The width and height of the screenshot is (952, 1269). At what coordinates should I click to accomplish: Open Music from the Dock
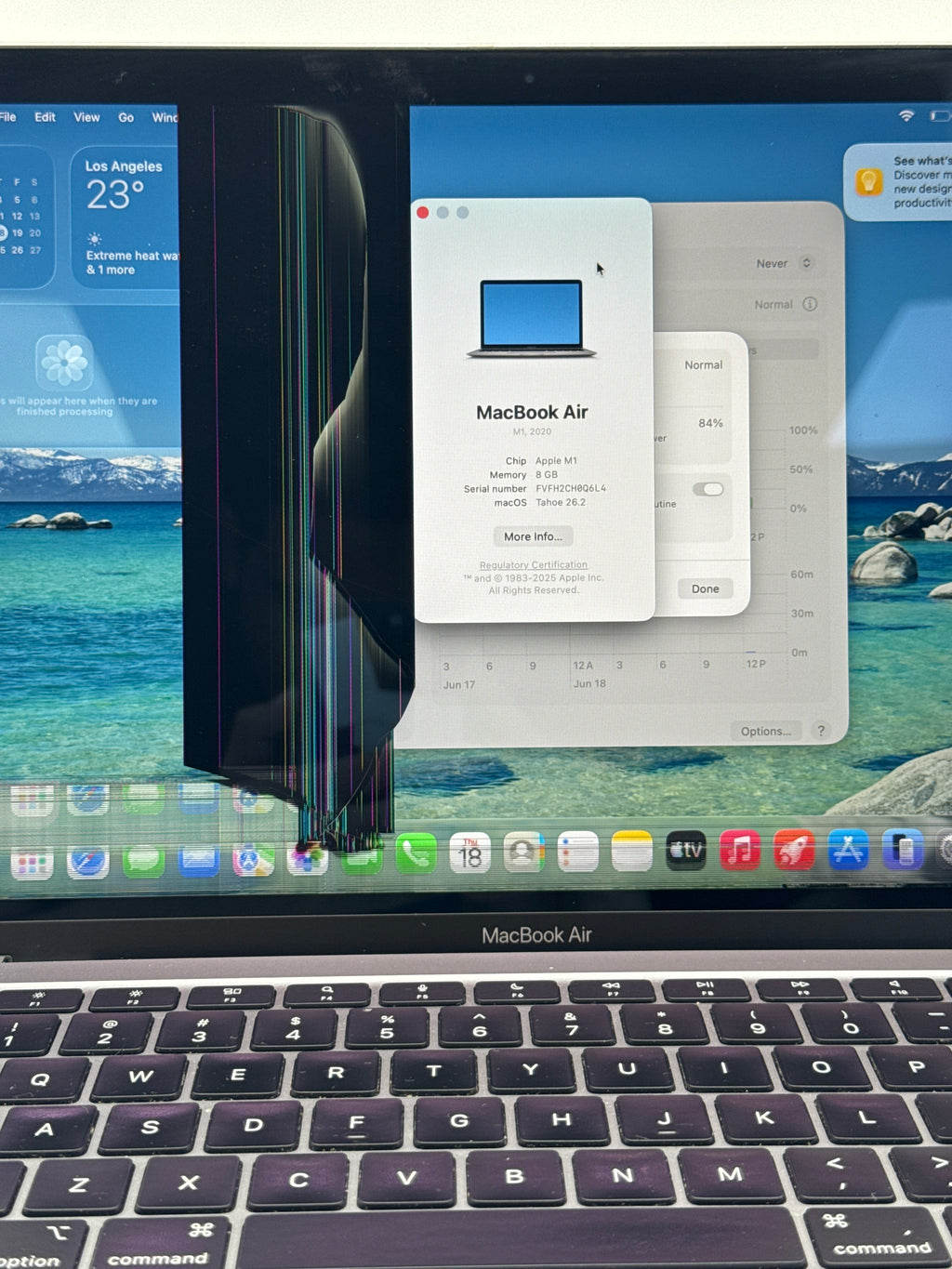click(x=740, y=851)
